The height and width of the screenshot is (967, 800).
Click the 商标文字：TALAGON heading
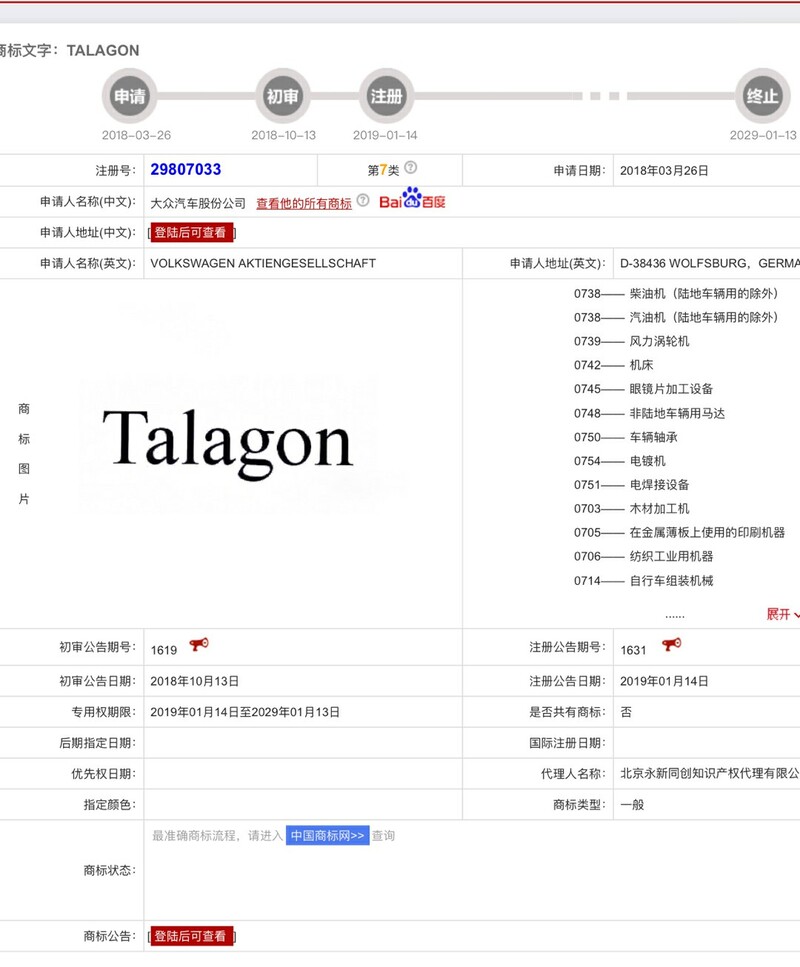70,51
